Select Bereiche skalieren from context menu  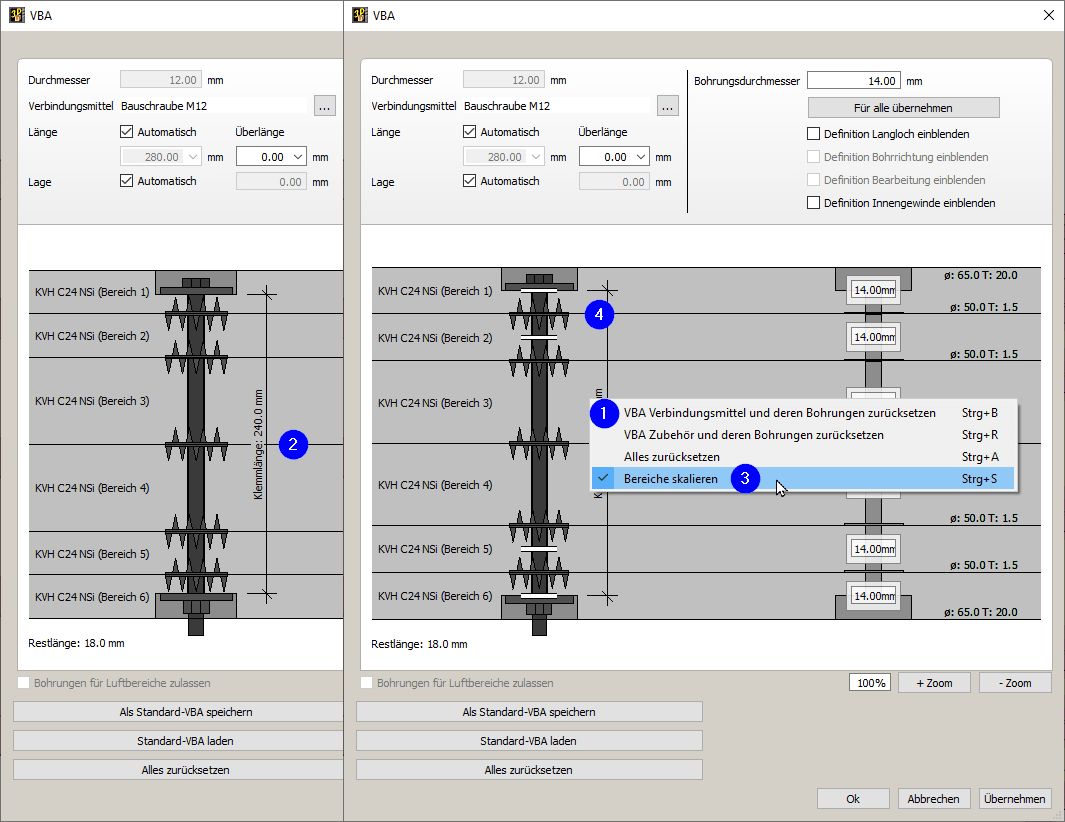click(x=670, y=479)
